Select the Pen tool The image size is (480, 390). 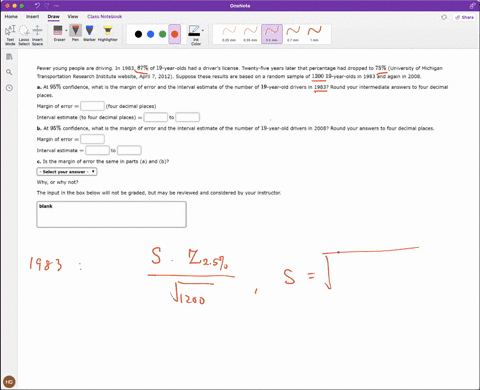(x=76, y=33)
